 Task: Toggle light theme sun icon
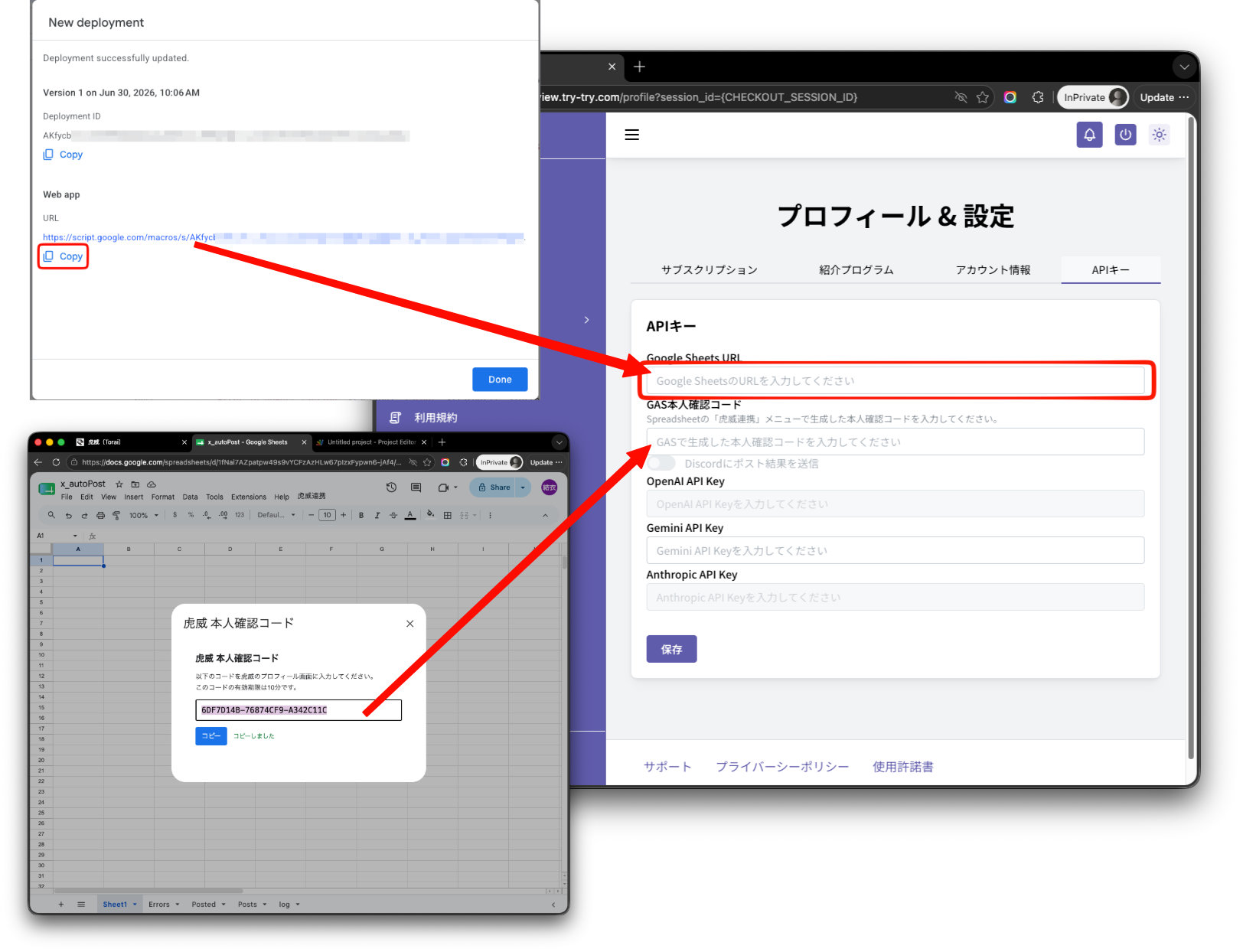pyautogui.click(x=1160, y=135)
